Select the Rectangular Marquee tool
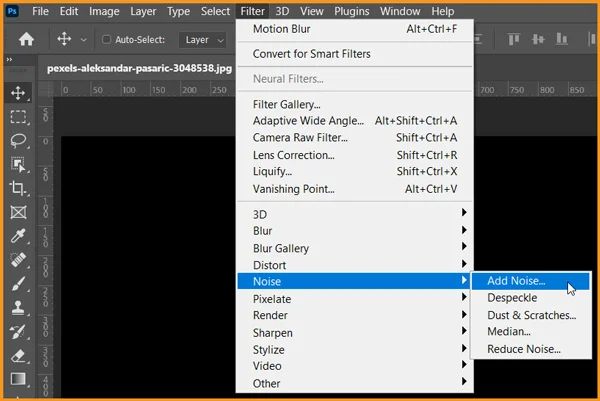The width and height of the screenshot is (600, 401). point(18,116)
